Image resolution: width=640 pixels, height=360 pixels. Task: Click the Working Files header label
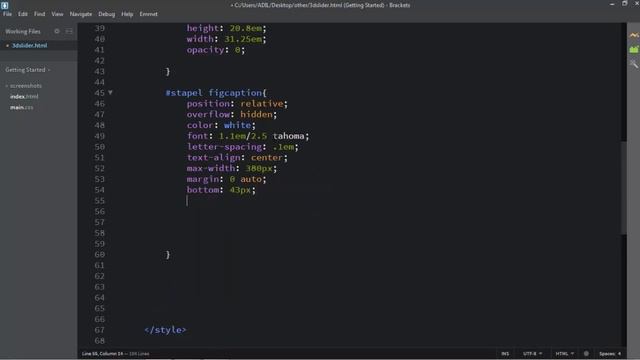[x=23, y=31]
